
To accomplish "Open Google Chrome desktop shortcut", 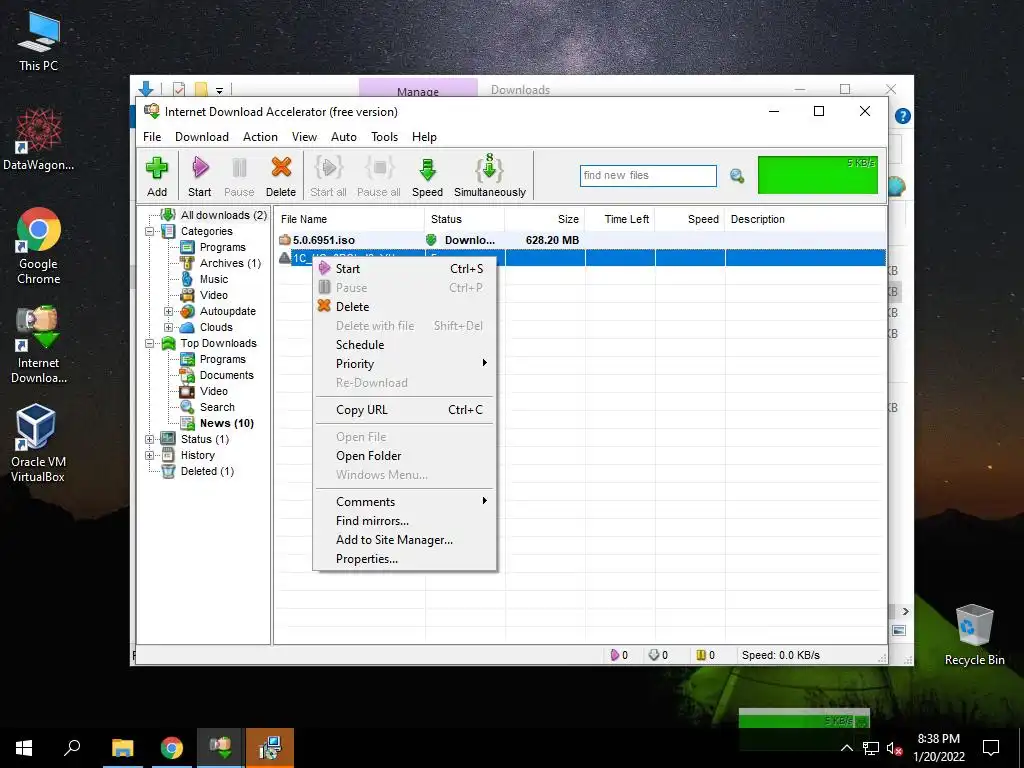I will (x=38, y=246).
